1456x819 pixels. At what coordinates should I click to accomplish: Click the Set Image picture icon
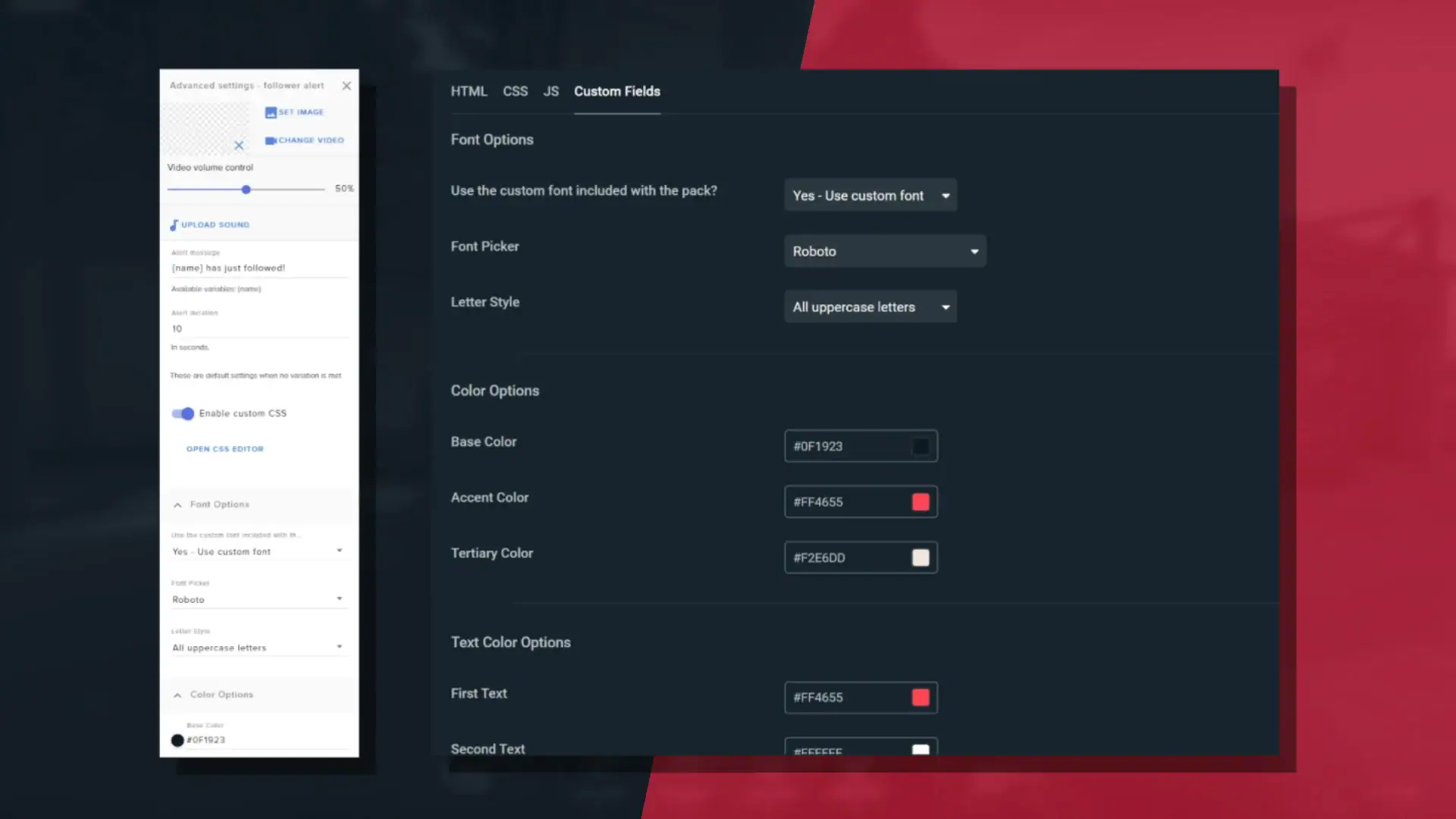tap(271, 112)
